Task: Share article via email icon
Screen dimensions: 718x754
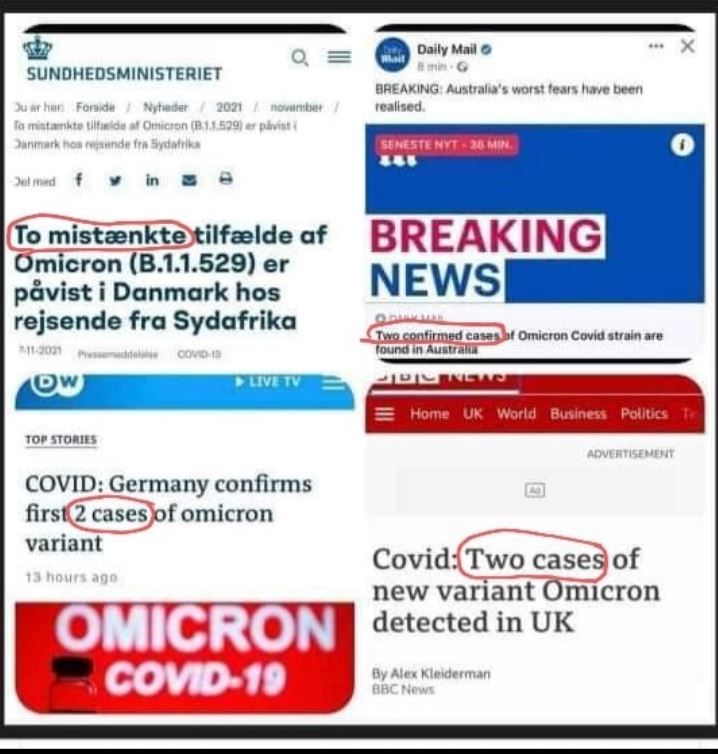Action: 189,180
